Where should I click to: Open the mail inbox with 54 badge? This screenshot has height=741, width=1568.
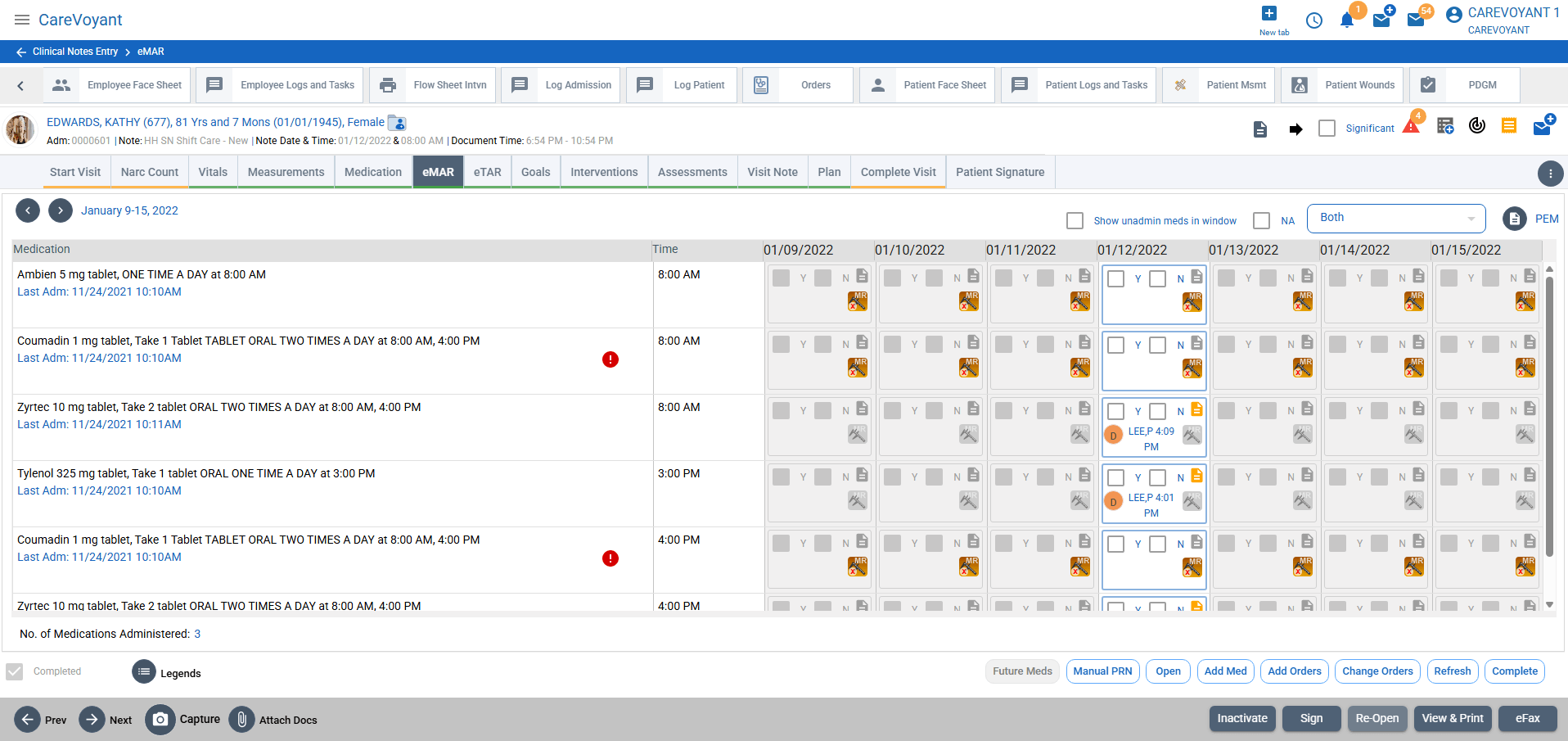[1416, 20]
